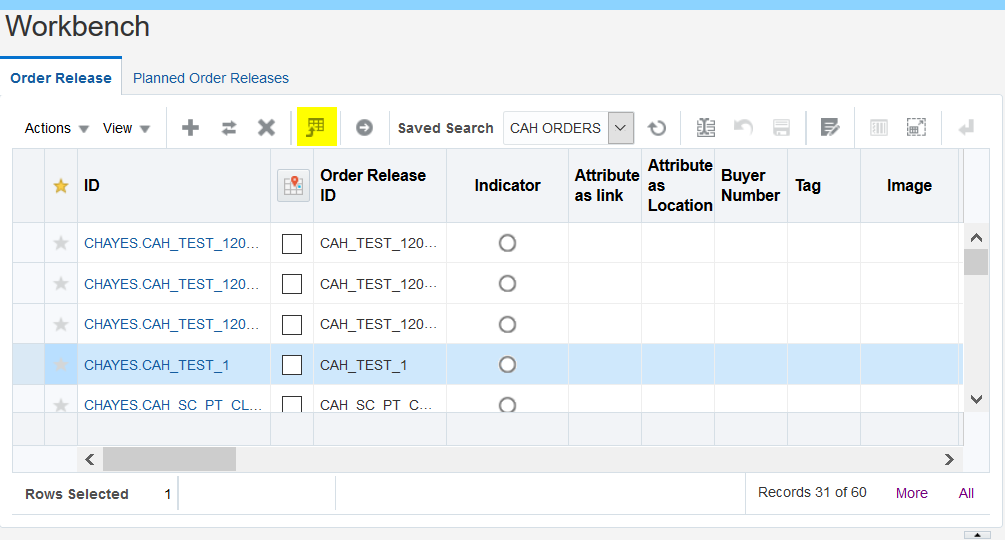Switch to the Planned Order Releases tab
This screenshot has width=1005, height=540.
[x=211, y=78]
